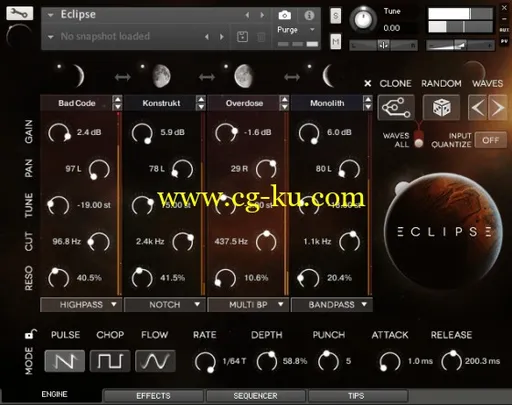This screenshot has height=405, width=512.
Task: Switch to the EFFECTS tab
Action: (x=153, y=396)
